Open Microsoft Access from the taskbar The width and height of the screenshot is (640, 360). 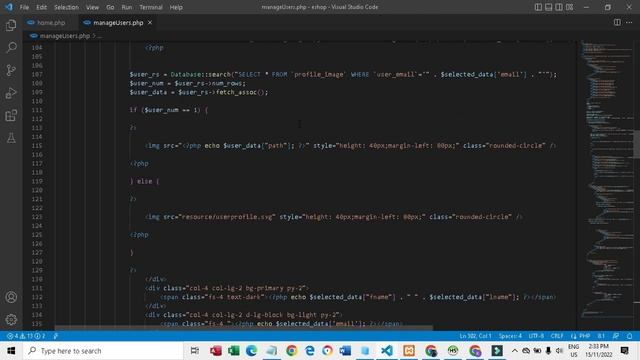point(216,351)
